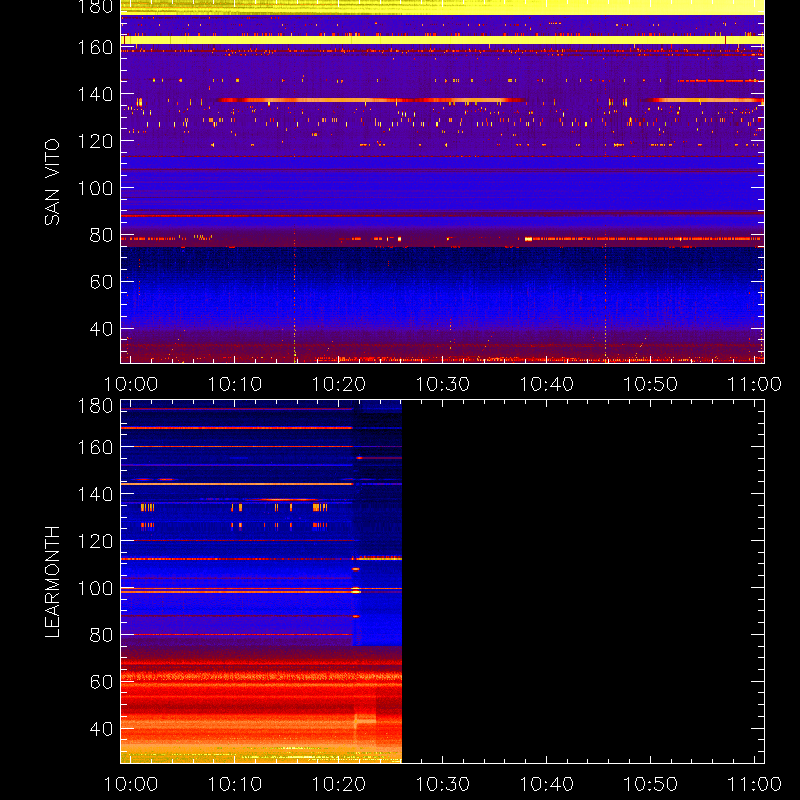Click Learmonth plot's 10:20 time label
Image resolution: width=800 pixels, height=800 pixels.
coord(339,784)
